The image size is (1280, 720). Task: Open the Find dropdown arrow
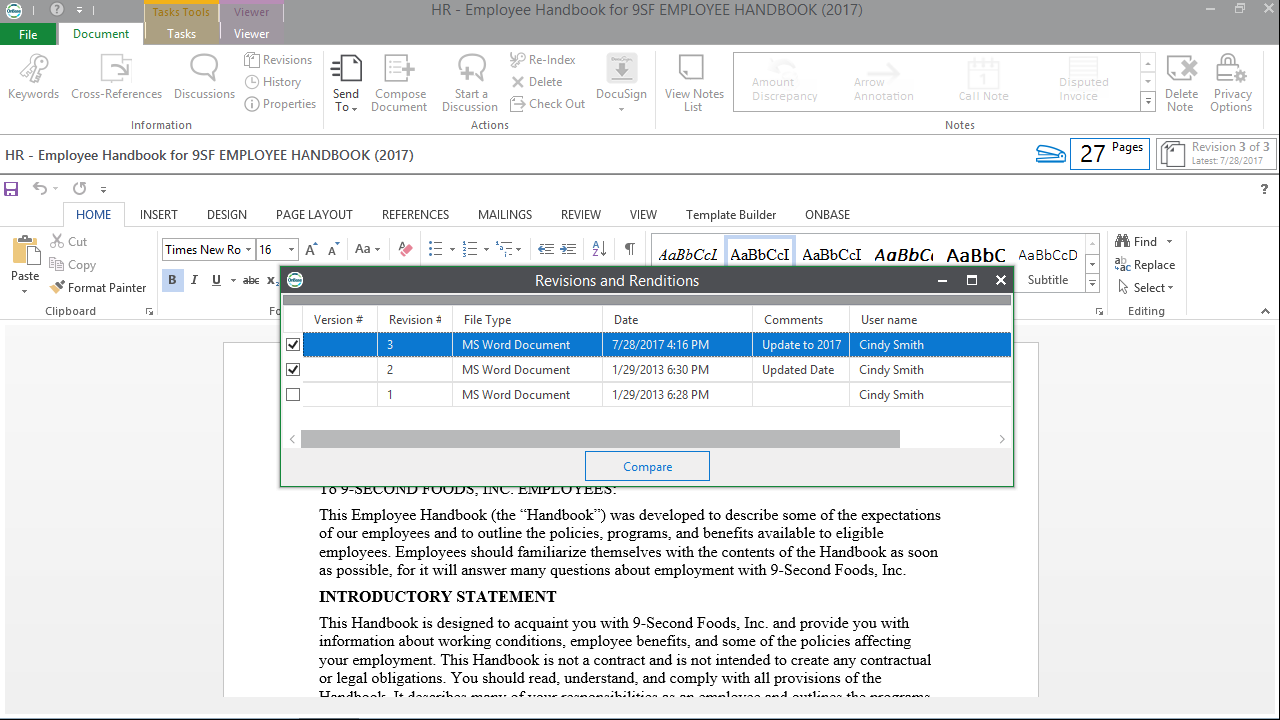1169,242
